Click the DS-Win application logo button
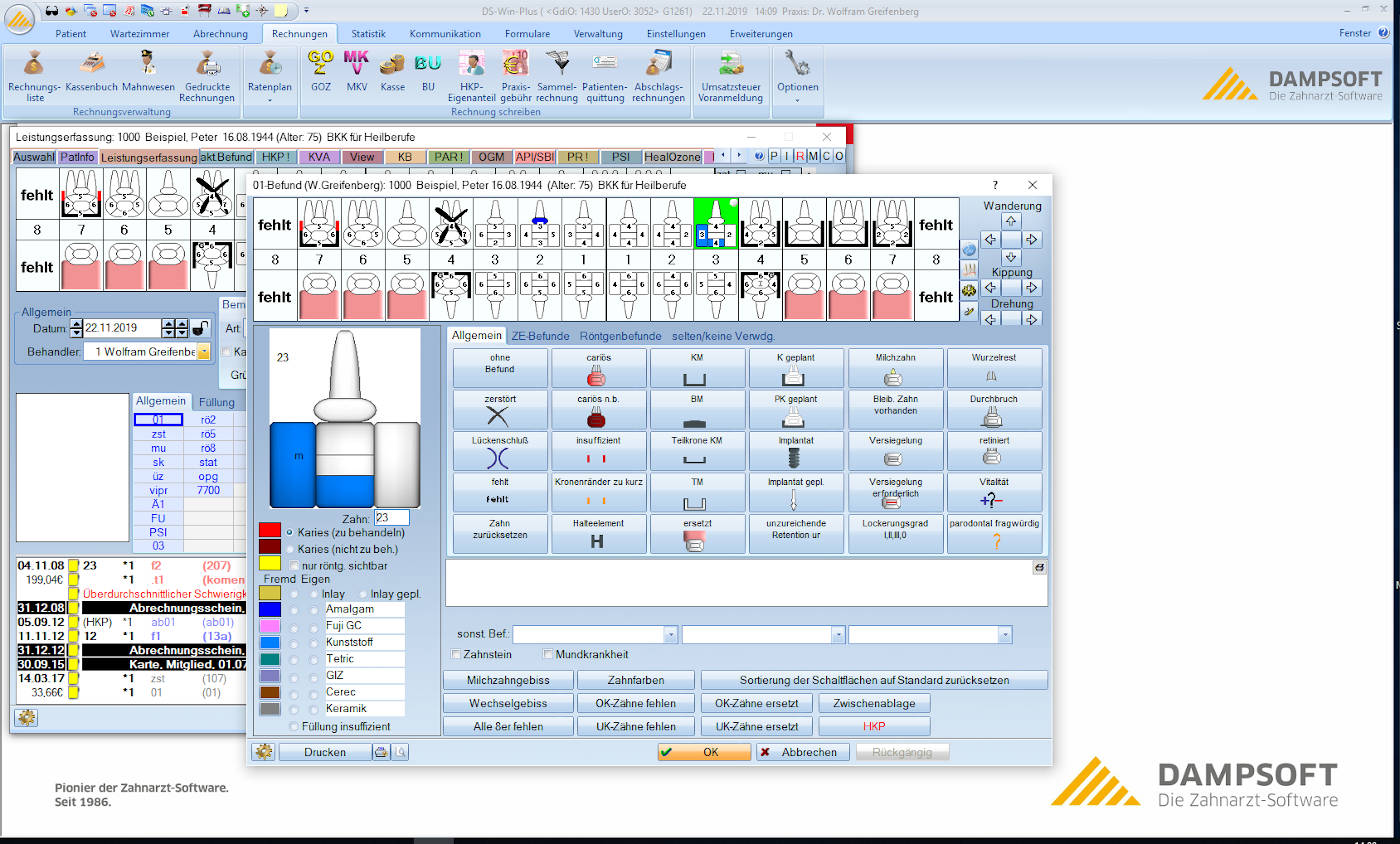 click(21, 20)
